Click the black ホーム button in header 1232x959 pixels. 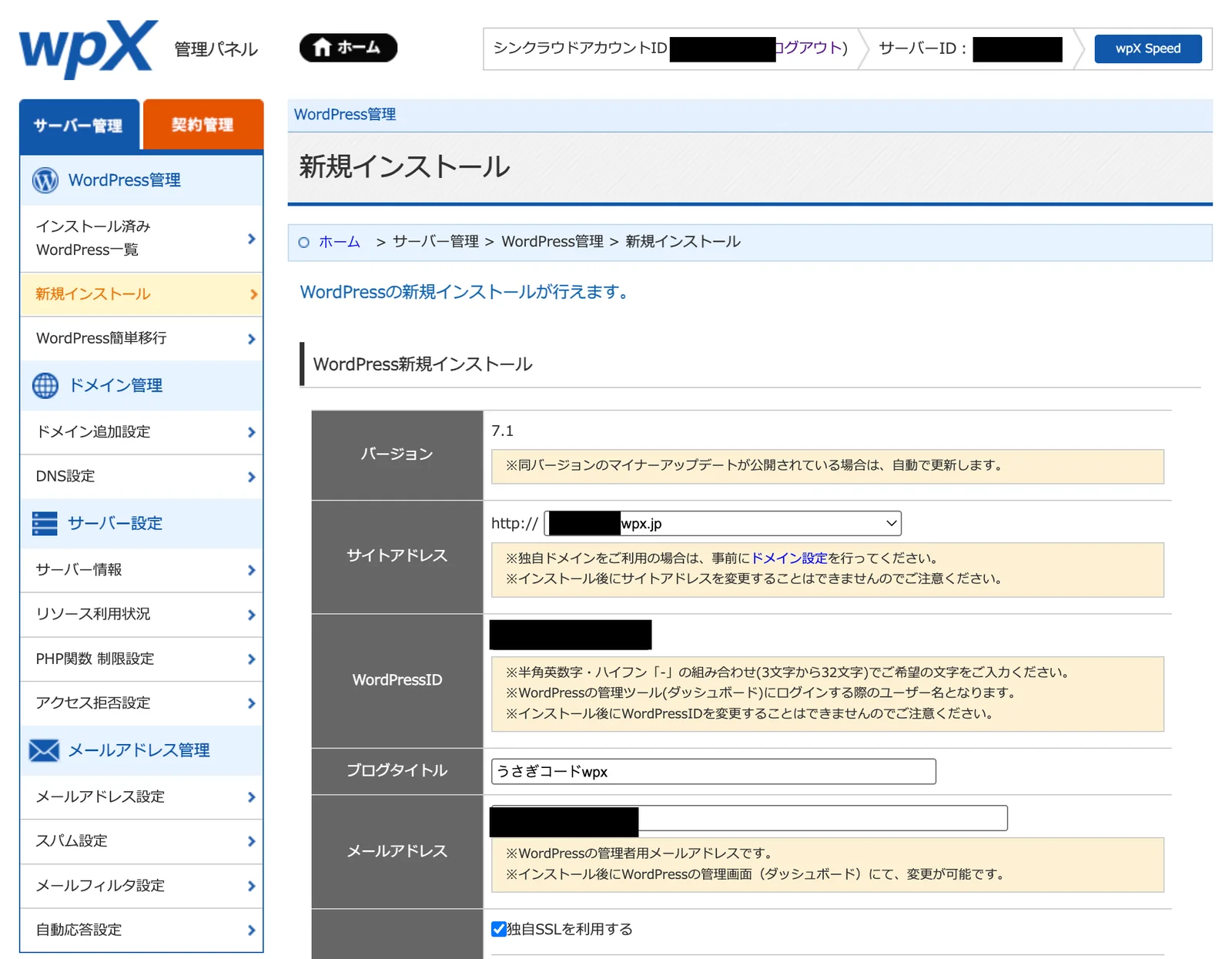[x=348, y=48]
